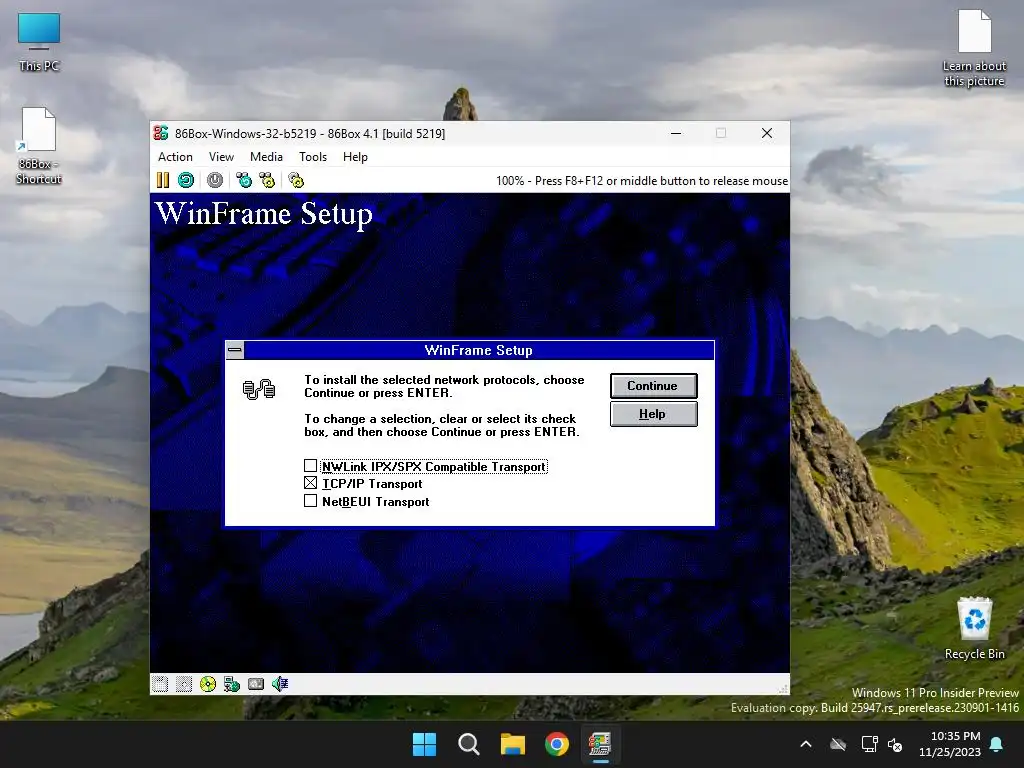The image size is (1024, 768).
Task: Open taskbar Search
Action: (468, 744)
